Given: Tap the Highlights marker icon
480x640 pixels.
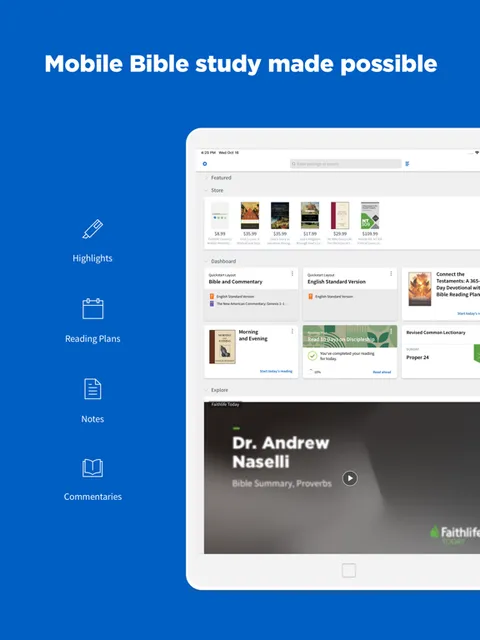Looking at the screenshot, I should click(x=93, y=229).
